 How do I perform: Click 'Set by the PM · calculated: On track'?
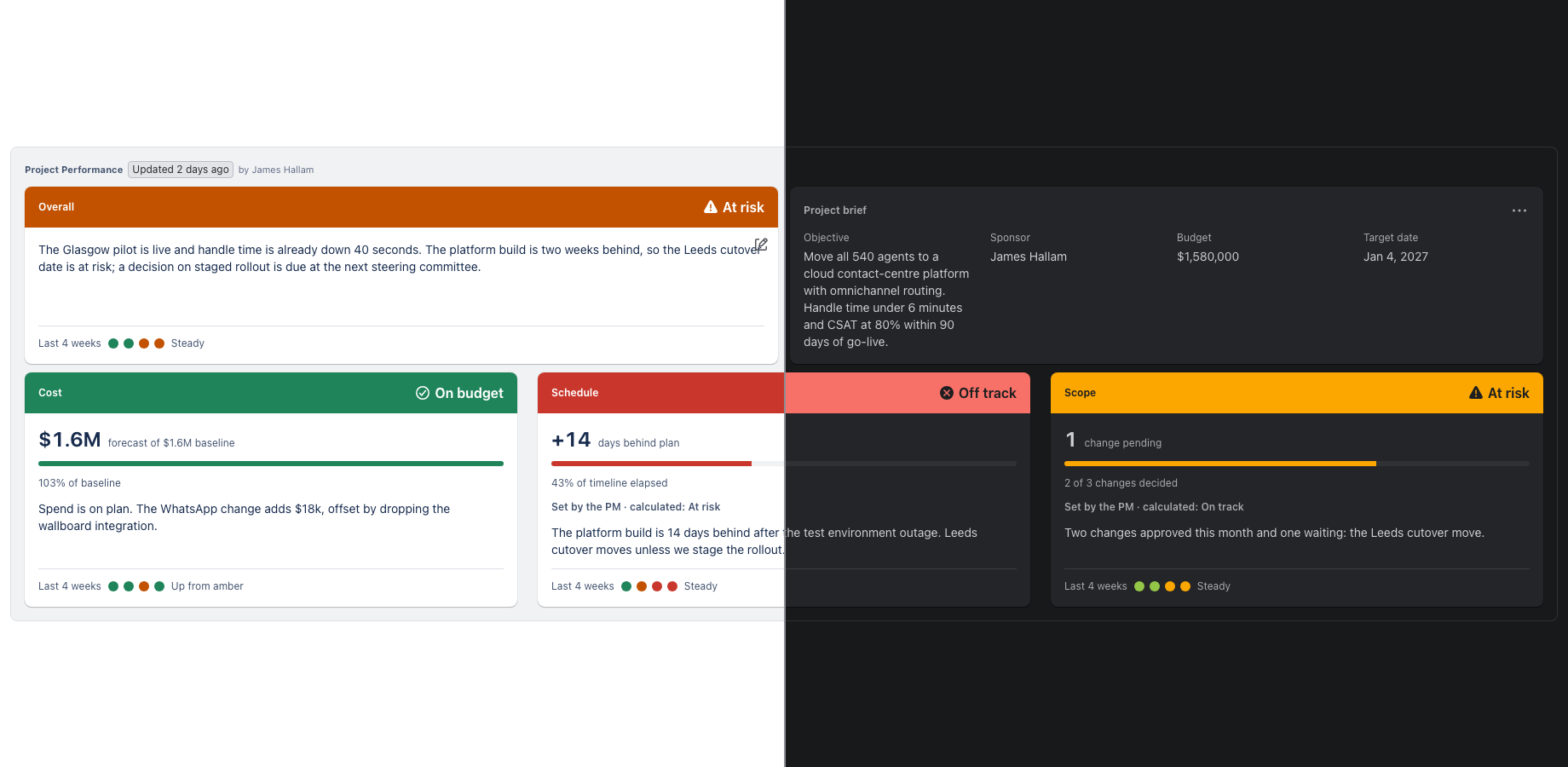click(1154, 507)
